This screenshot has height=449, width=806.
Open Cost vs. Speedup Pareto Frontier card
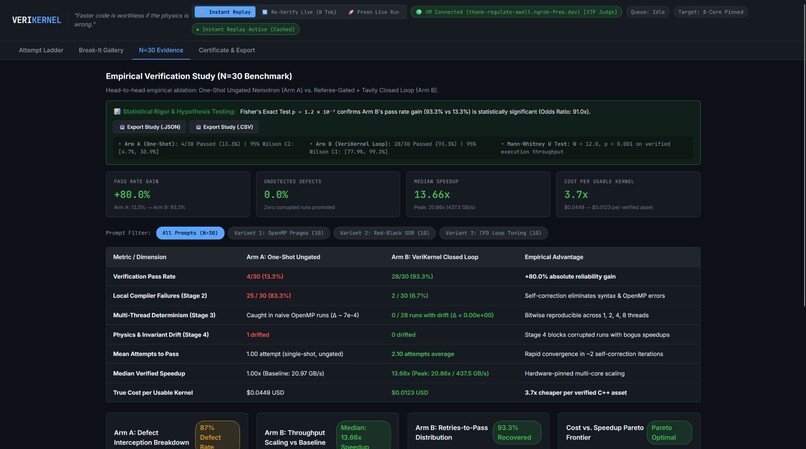click(629, 431)
